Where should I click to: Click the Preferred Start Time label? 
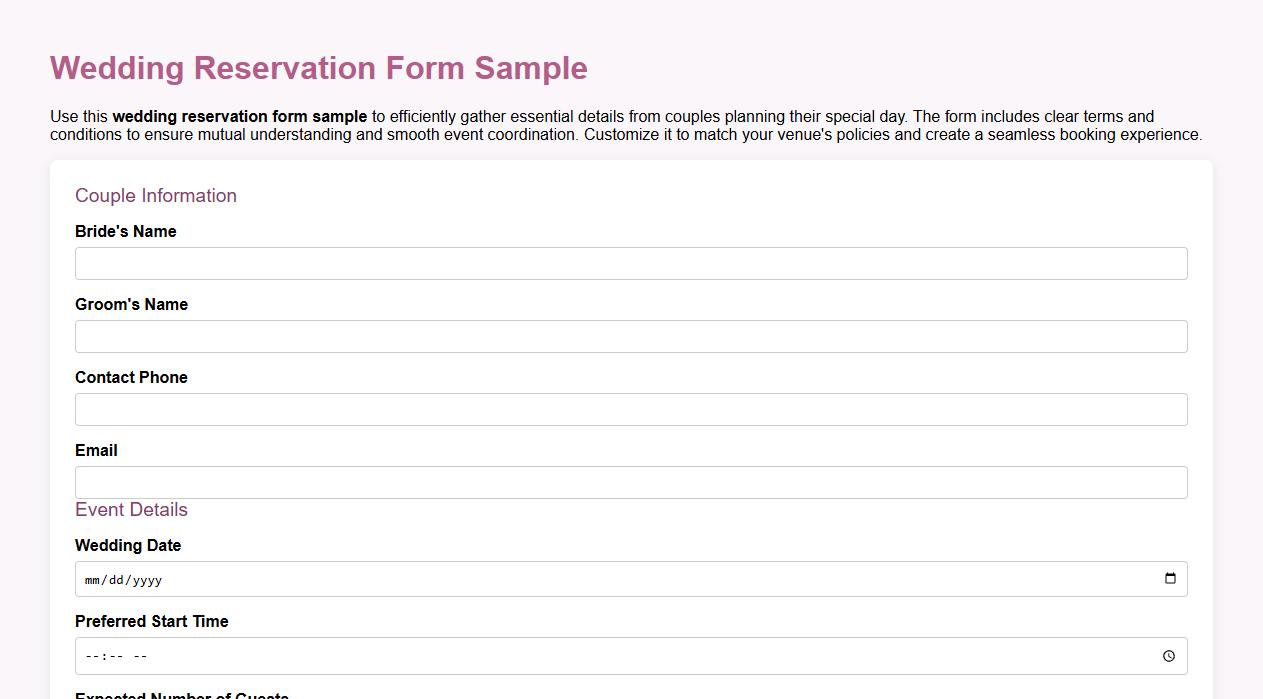152,621
